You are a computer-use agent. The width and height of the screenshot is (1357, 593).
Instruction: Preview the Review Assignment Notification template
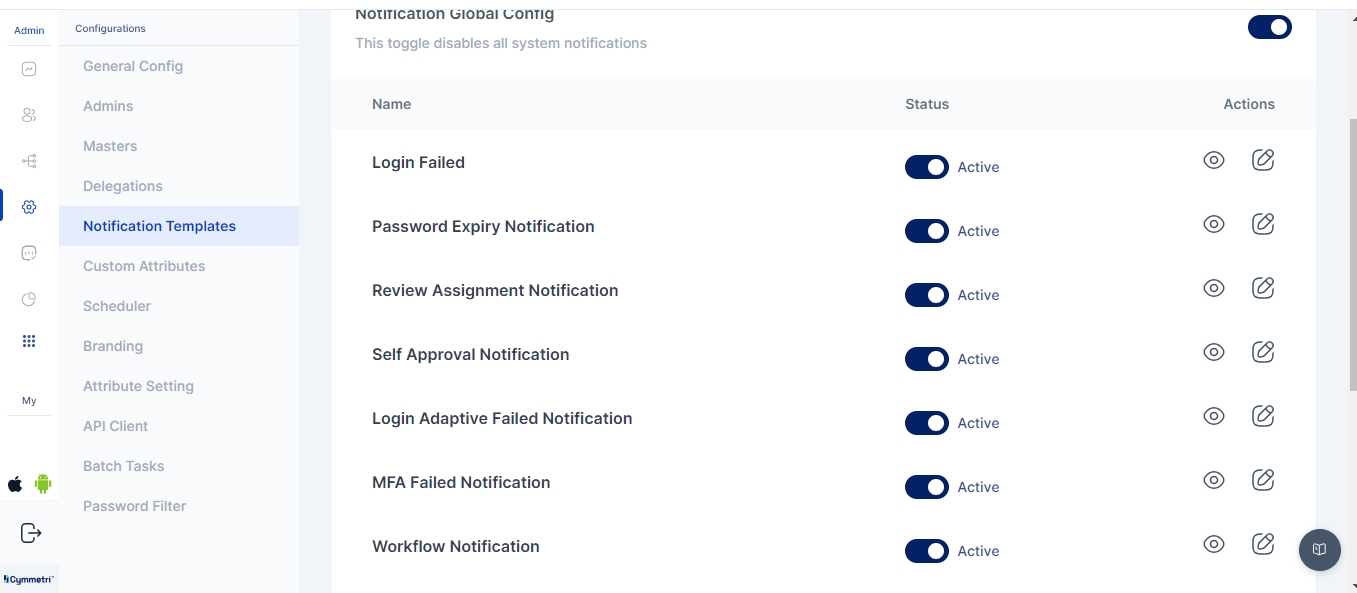tap(1214, 288)
